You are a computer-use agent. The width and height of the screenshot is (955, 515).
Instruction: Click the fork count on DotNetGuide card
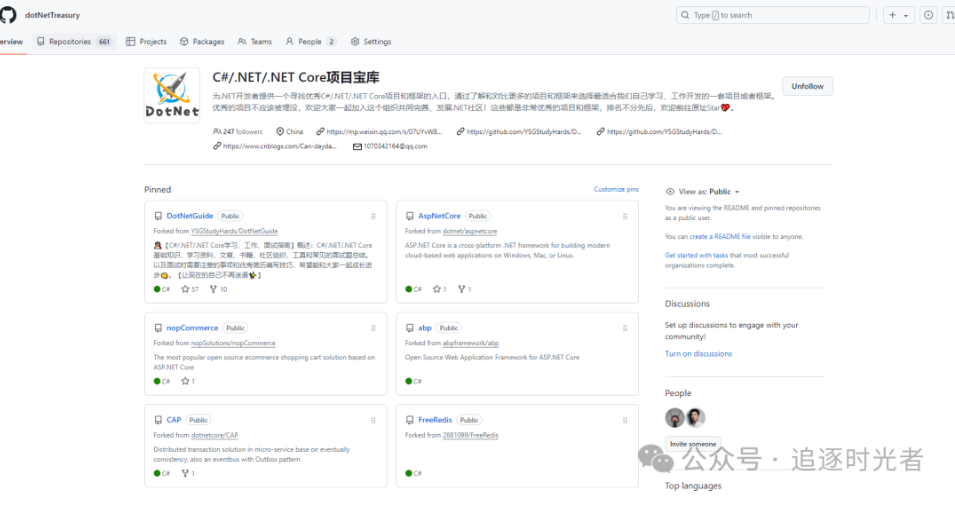(219, 289)
